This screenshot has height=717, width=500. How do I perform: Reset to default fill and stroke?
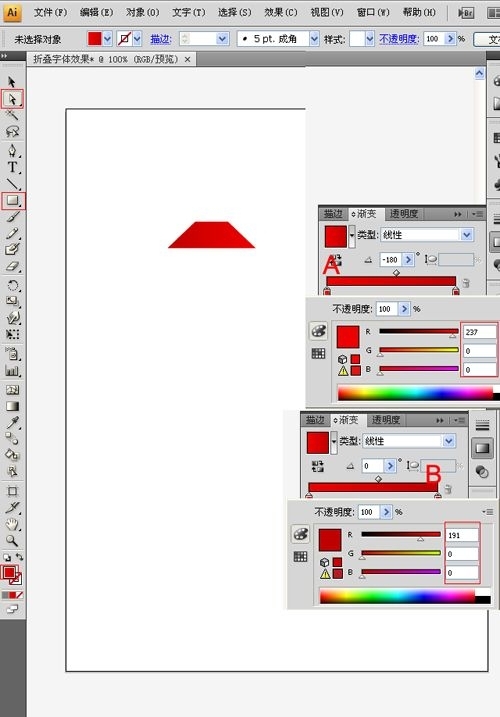(7, 557)
